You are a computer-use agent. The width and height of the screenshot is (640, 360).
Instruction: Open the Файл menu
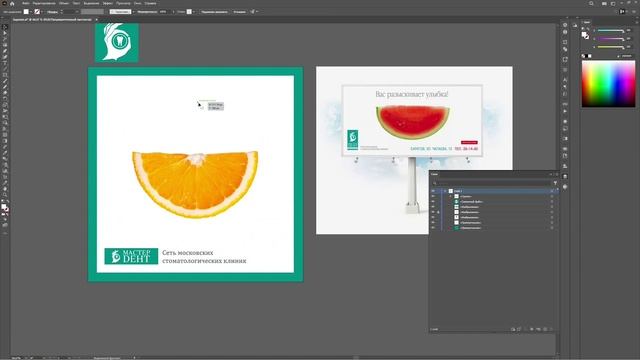(x=25, y=3)
